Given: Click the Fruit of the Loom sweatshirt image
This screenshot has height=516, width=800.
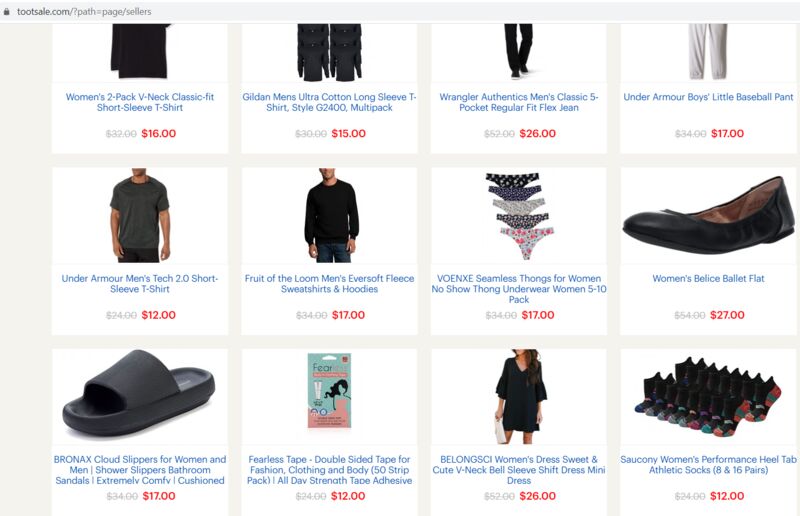Looking at the screenshot, I should pos(330,215).
